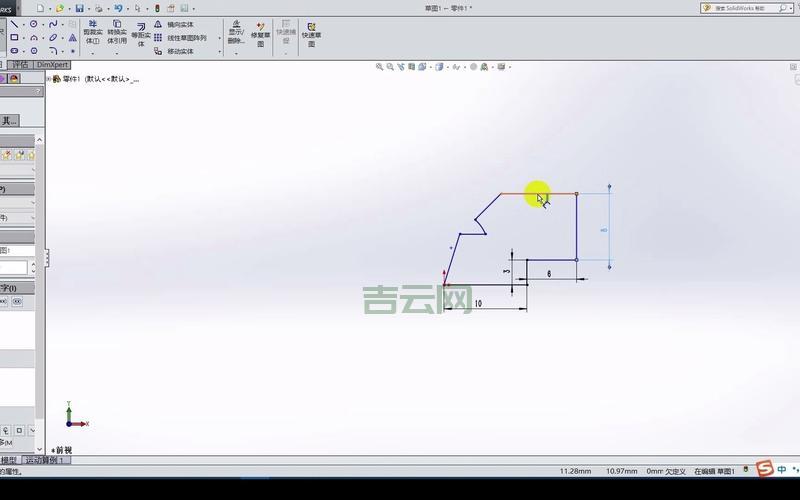Choose the Offset Entities (等距实体) tool
This screenshot has height=500, width=800.
140,34
